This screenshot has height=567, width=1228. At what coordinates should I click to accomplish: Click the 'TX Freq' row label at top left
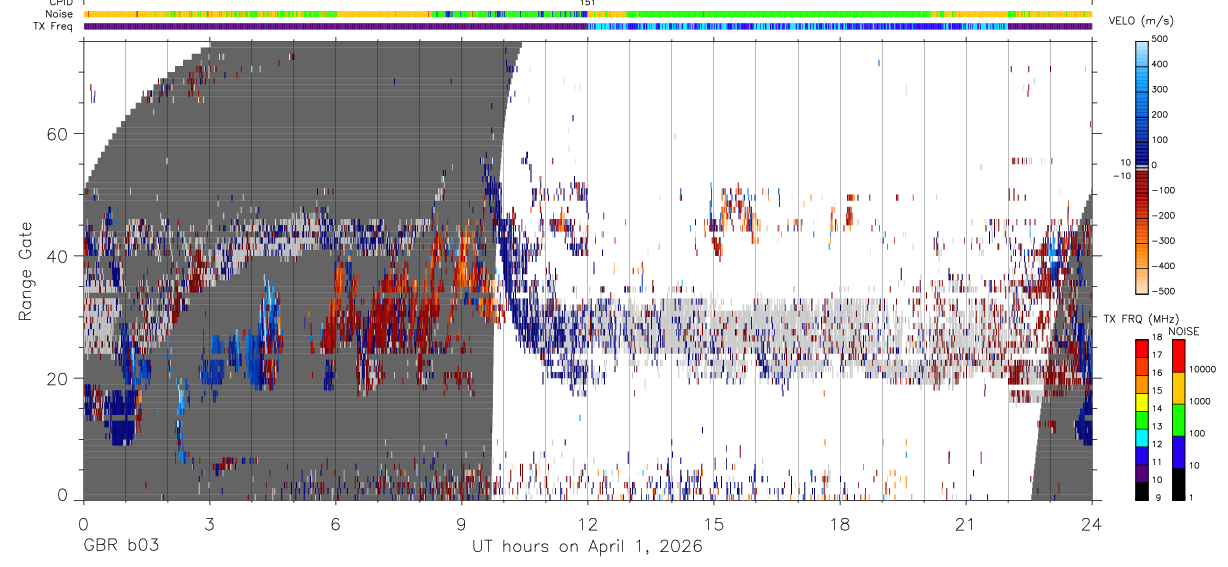[54, 26]
